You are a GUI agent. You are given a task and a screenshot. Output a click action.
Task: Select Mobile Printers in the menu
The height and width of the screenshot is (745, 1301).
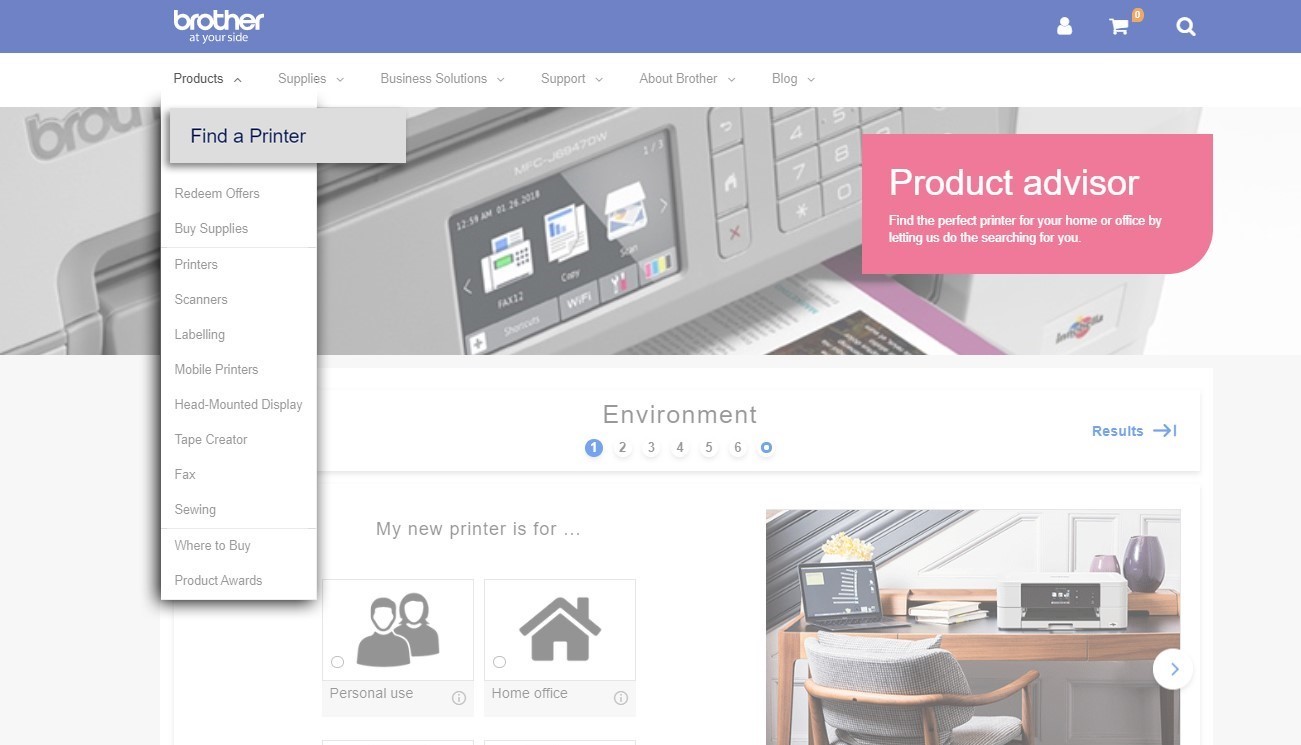216,369
